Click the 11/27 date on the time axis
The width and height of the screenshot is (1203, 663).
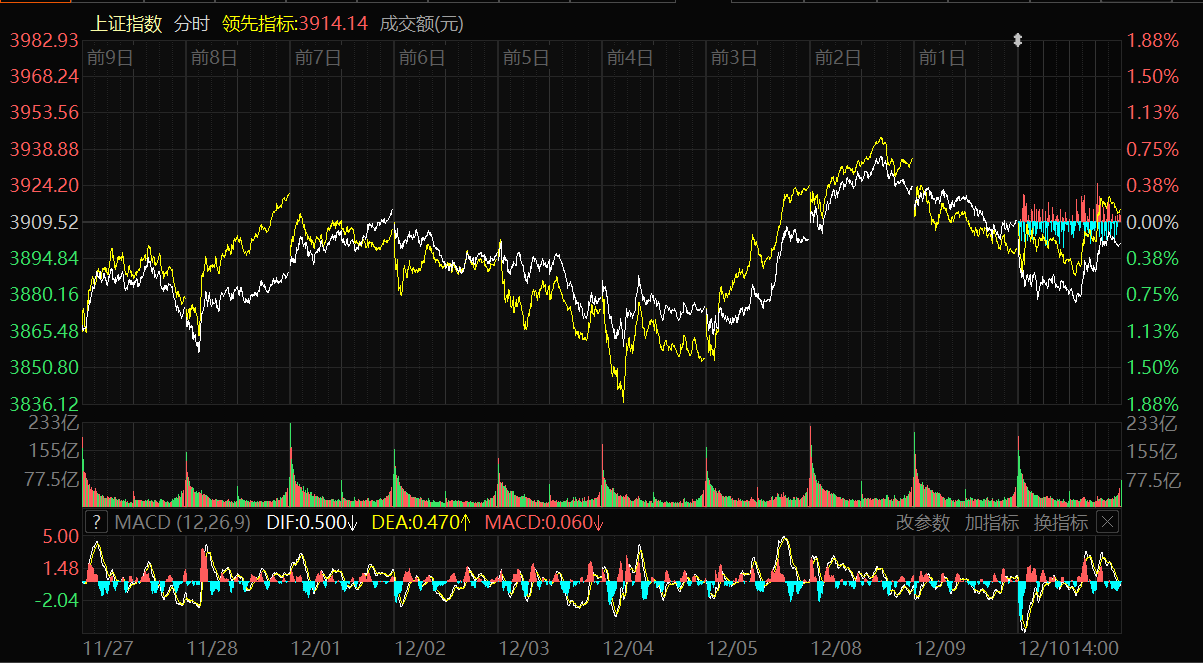pyautogui.click(x=107, y=647)
